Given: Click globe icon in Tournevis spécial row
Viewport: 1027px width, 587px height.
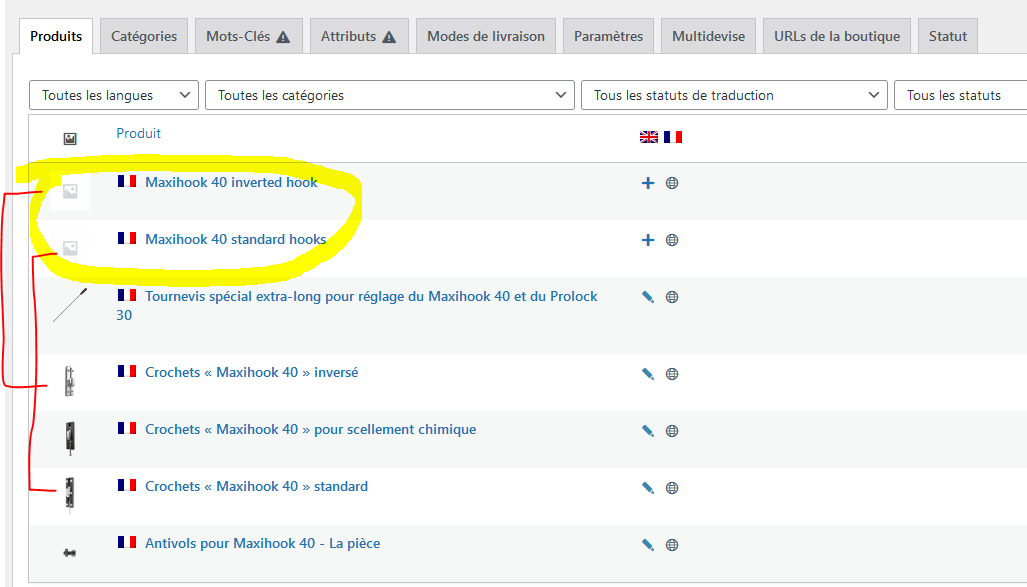Looking at the screenshot, I should 672,297.
